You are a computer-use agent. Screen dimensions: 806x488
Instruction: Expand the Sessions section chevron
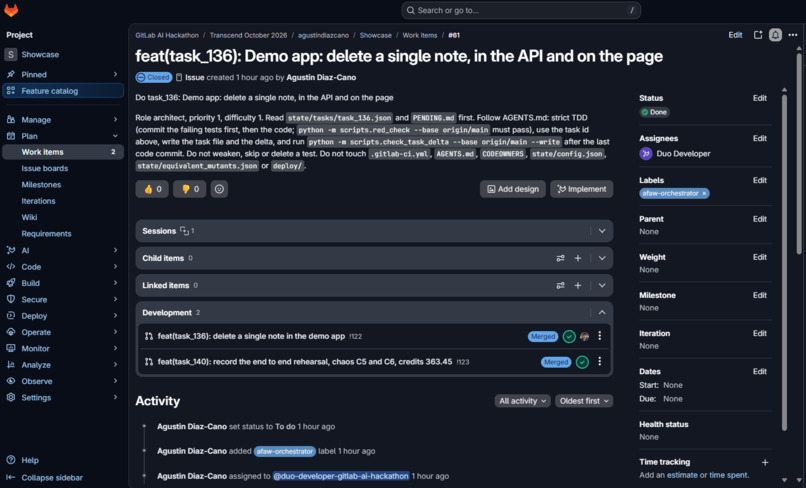click(602, 231)
